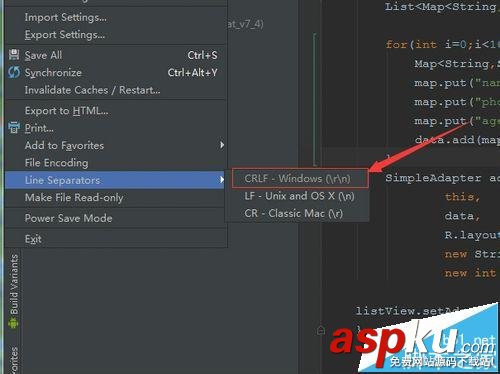Open the Print menu entry
500x374 pixels.
(116, 128)
